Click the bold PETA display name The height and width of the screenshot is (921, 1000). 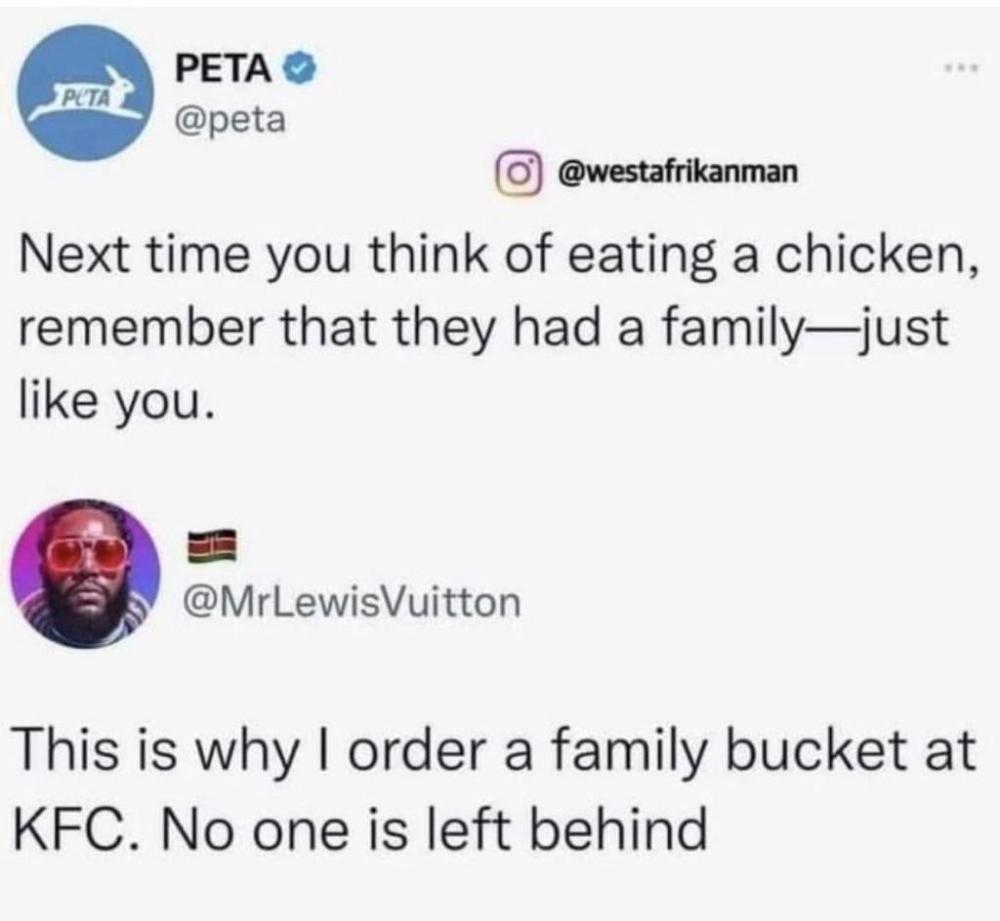[x=223, y=68]
